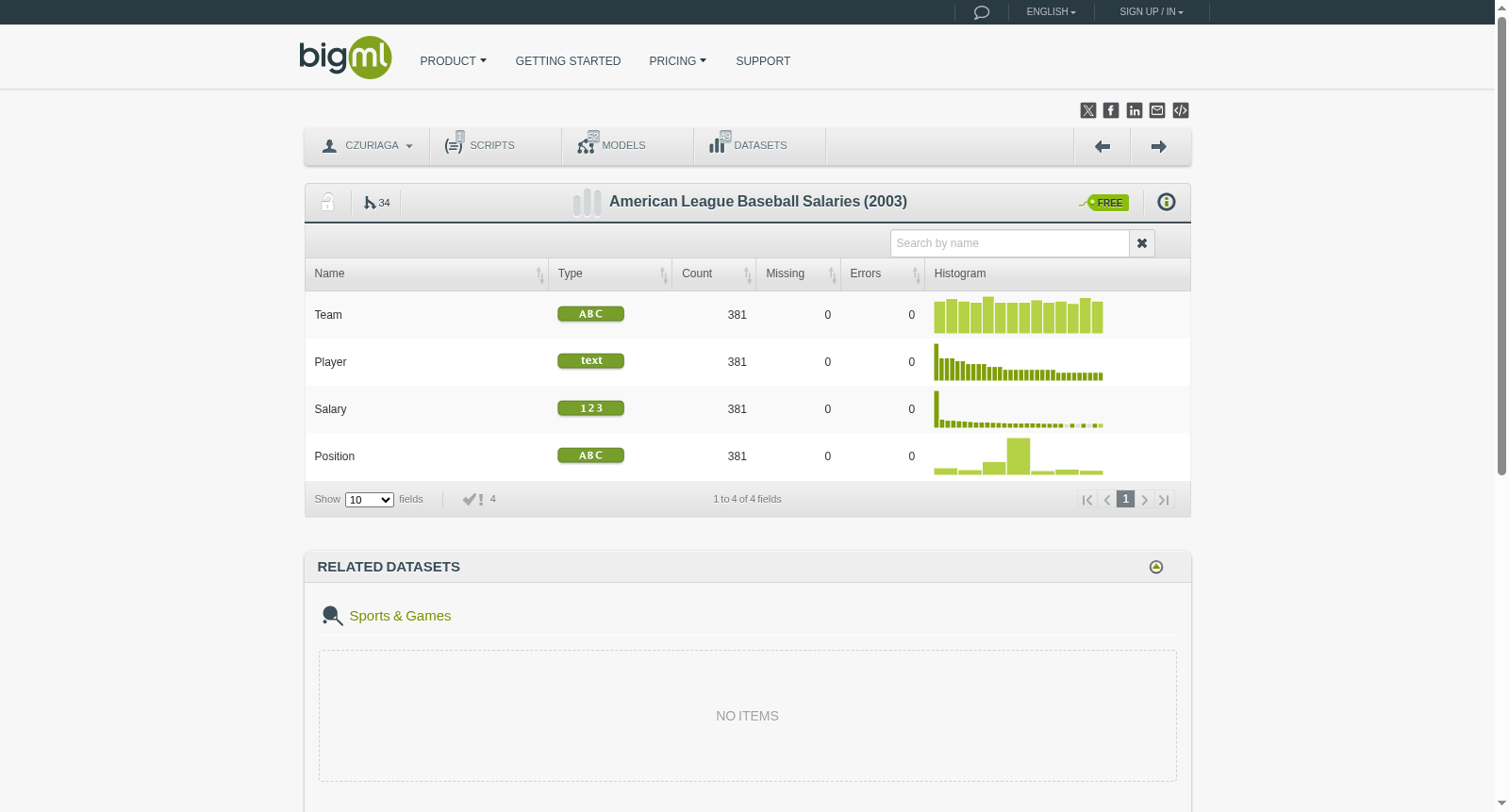The height and width of the screenshot is (812, 1509).
Task: Click the Position field histogram
Action: [1019, 456]
